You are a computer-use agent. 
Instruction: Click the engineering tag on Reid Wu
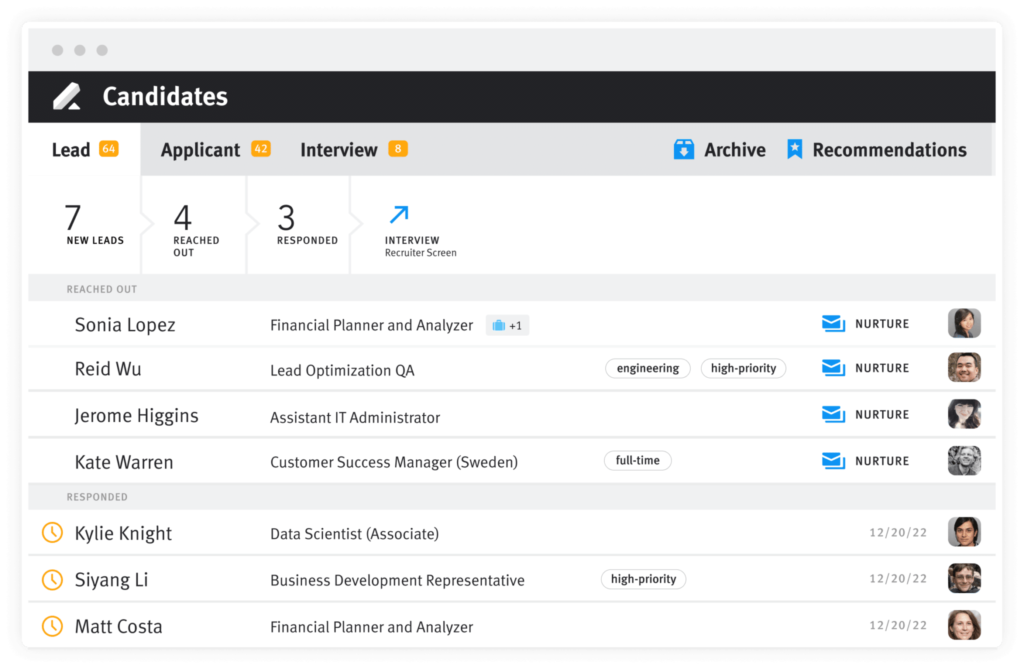click(648, 368)
